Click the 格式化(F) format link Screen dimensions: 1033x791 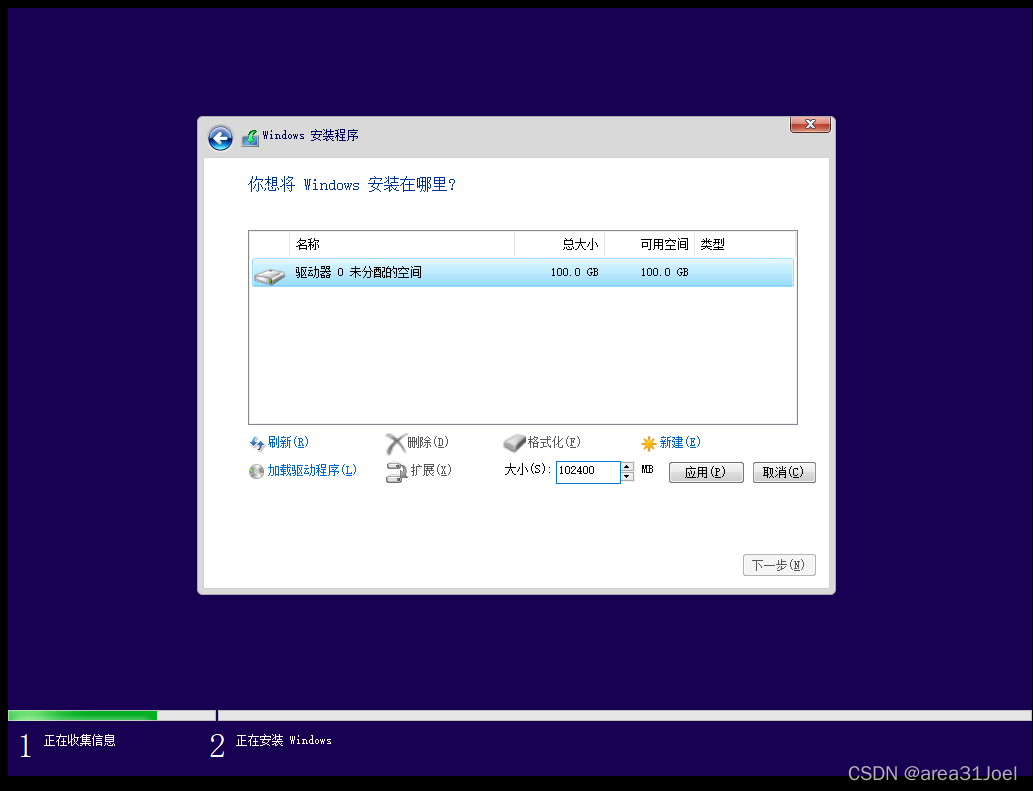(554, 442)
